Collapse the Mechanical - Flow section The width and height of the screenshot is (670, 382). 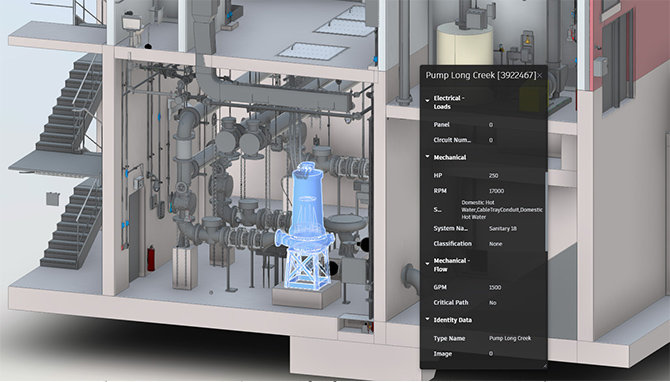(427, 264)
